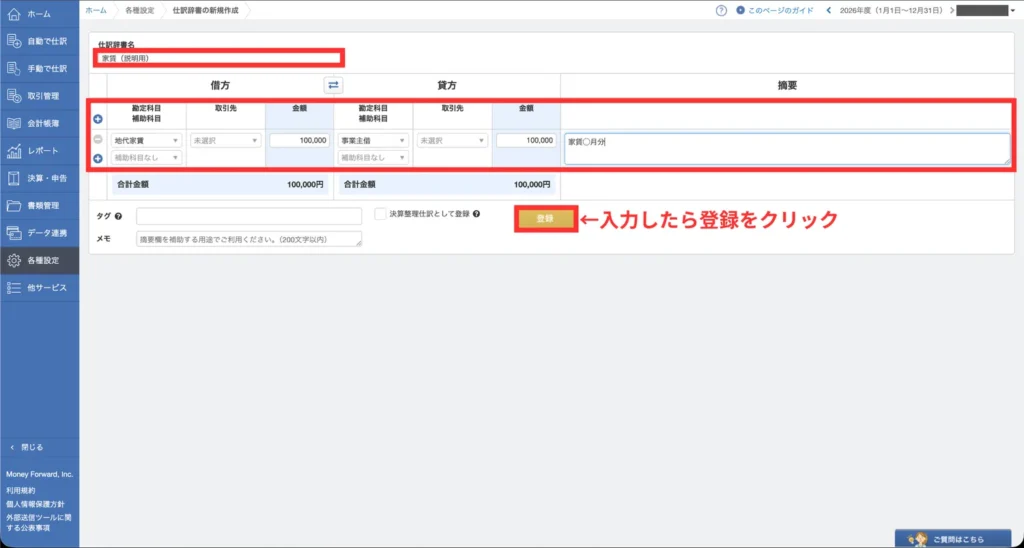Open 個人情報保護方針 link

coord(35,504)
